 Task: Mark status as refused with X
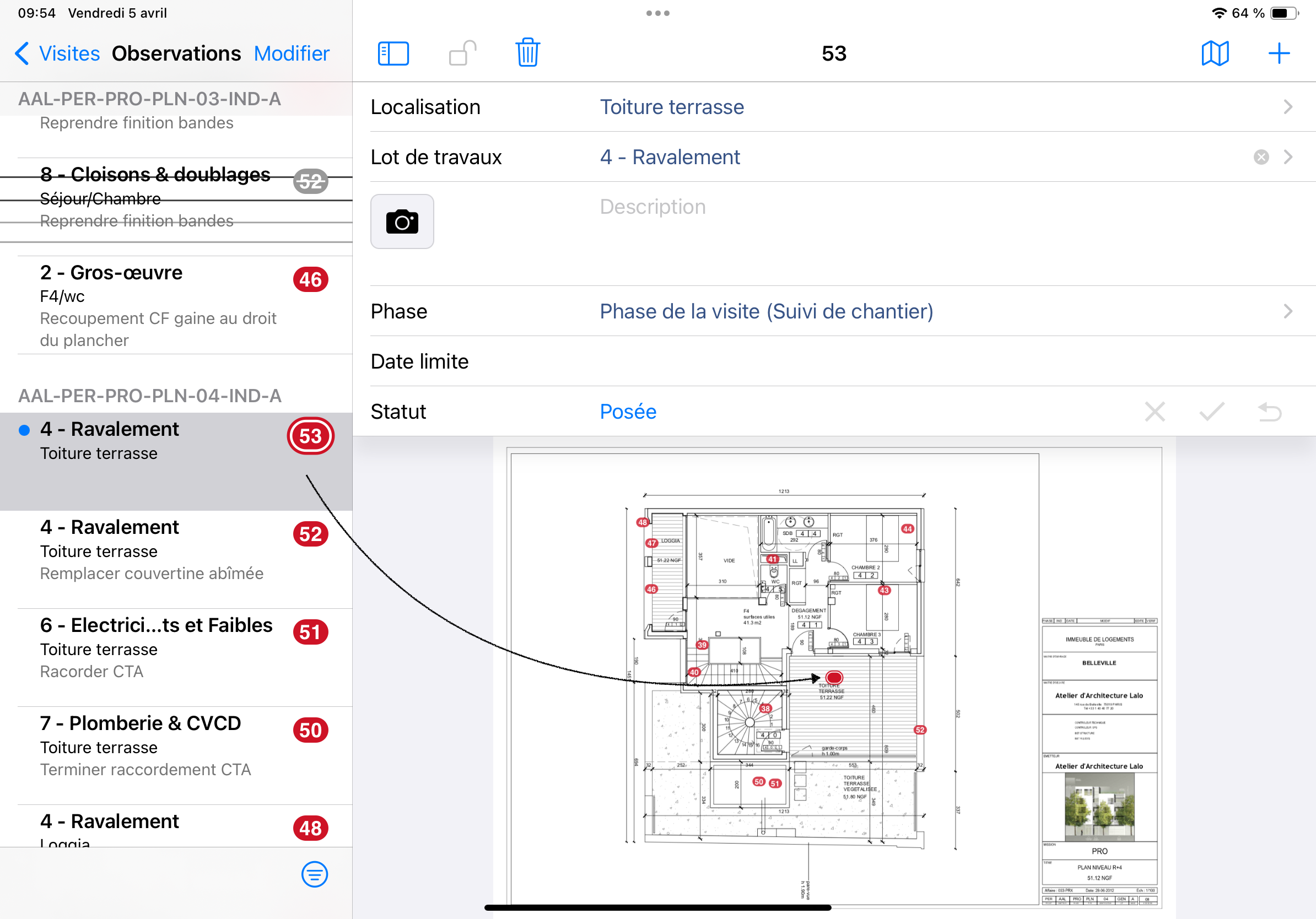click(x=1155, y=412)
